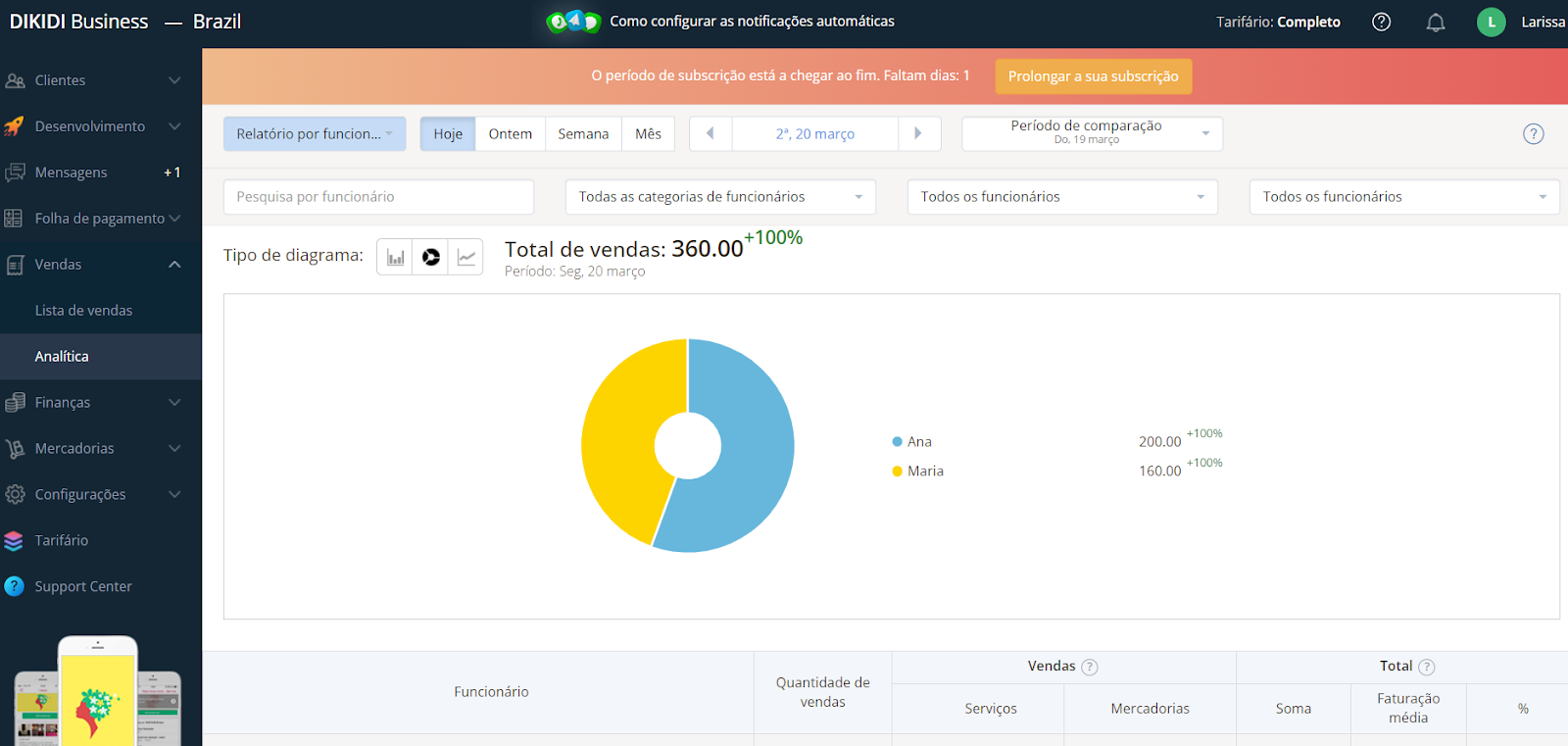Click the Mercadorias cart icon
This screenshot has height=746, width=1568.
point(15,448)
